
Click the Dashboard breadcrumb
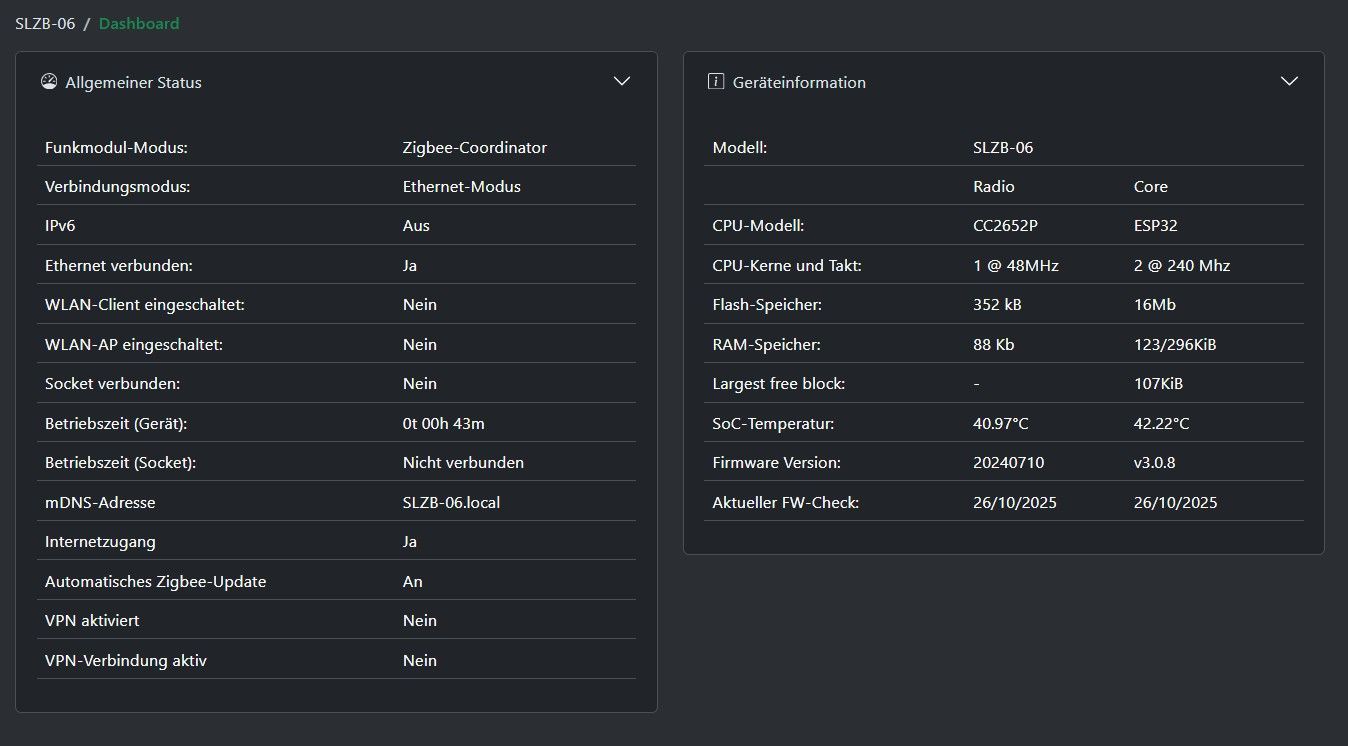tap(139, 23)
